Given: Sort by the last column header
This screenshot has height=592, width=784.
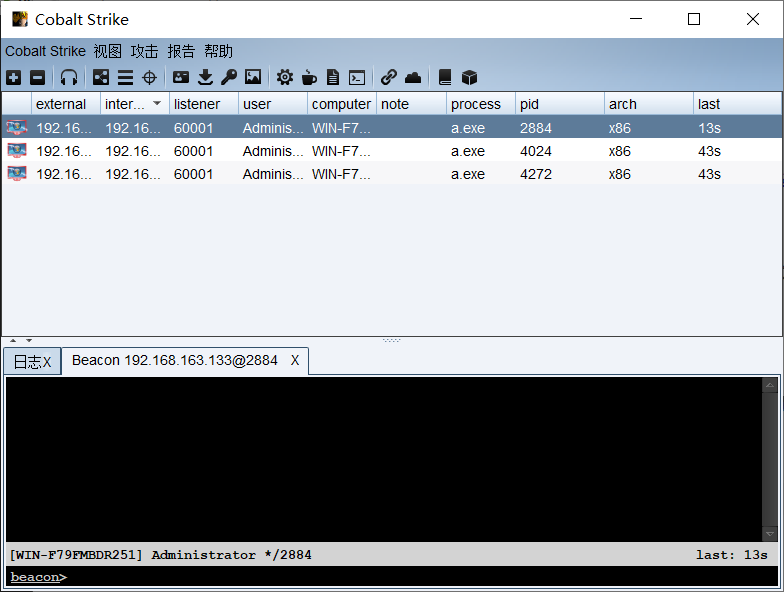Looking at the screenshot, I should click(738, 104).
